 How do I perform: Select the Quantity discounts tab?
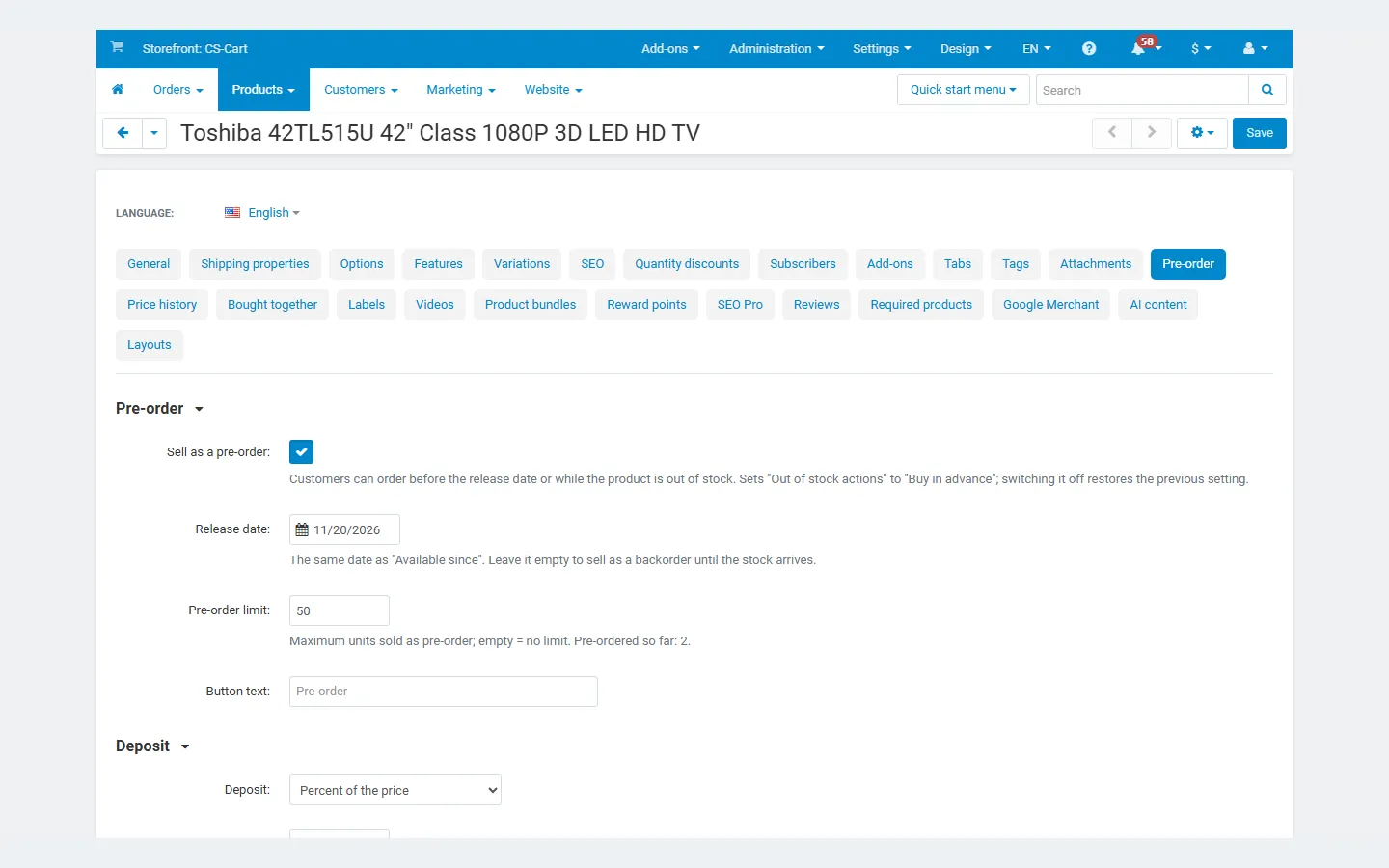coord(687,264)
